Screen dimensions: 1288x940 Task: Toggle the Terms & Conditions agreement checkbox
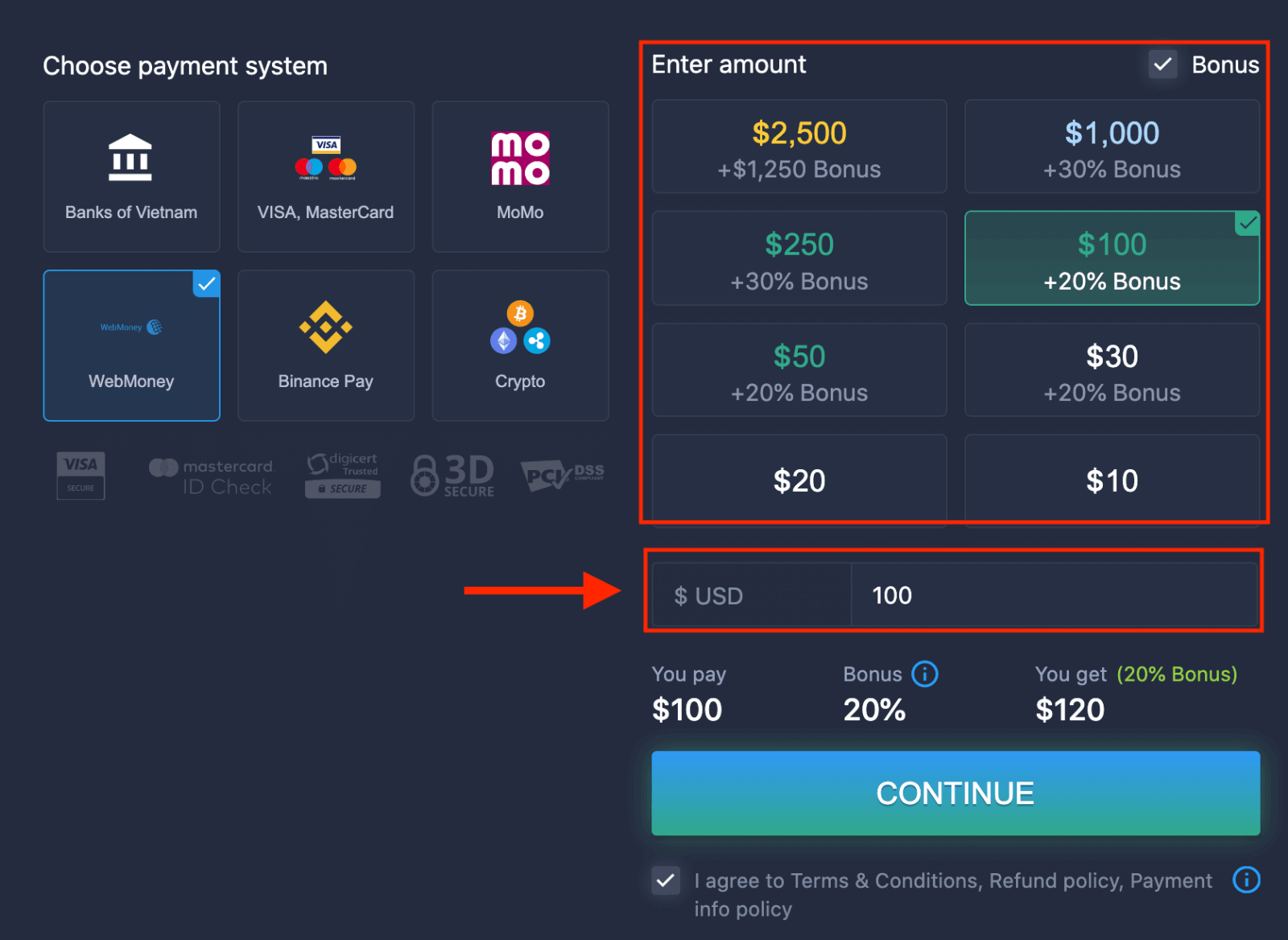pos(666,881)
